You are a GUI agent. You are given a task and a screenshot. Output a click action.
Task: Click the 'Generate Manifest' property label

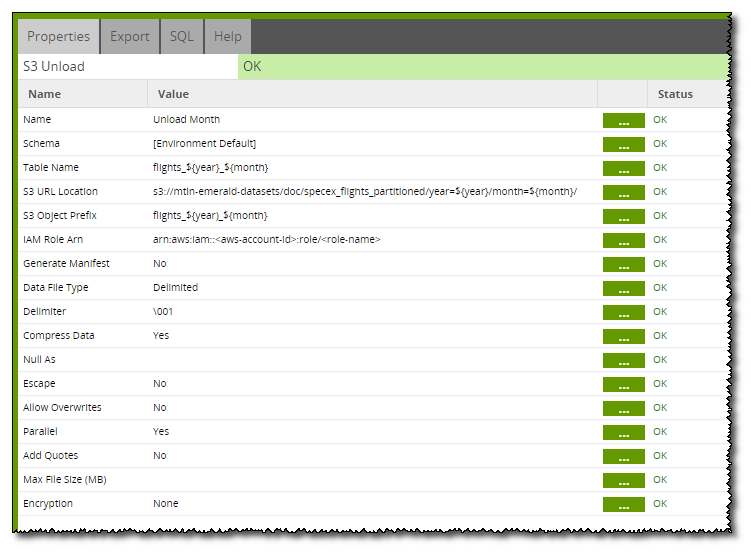pos(66,263)
